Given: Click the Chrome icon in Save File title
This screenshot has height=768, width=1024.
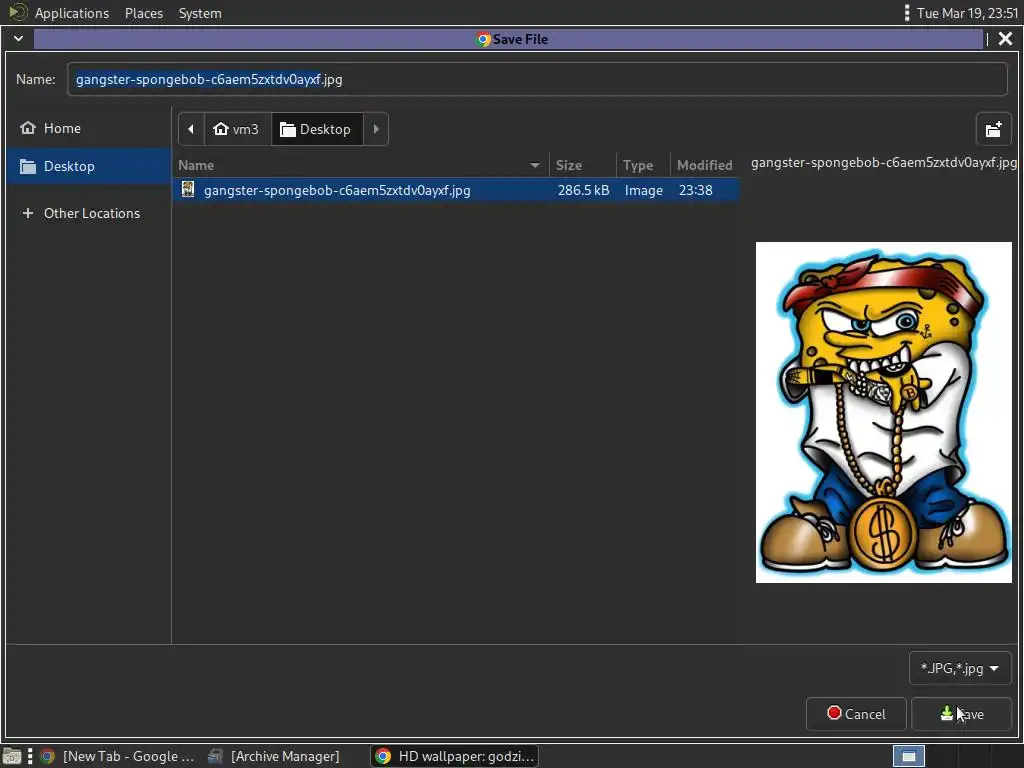Looking at the screenshot, I should click(483, 39).
